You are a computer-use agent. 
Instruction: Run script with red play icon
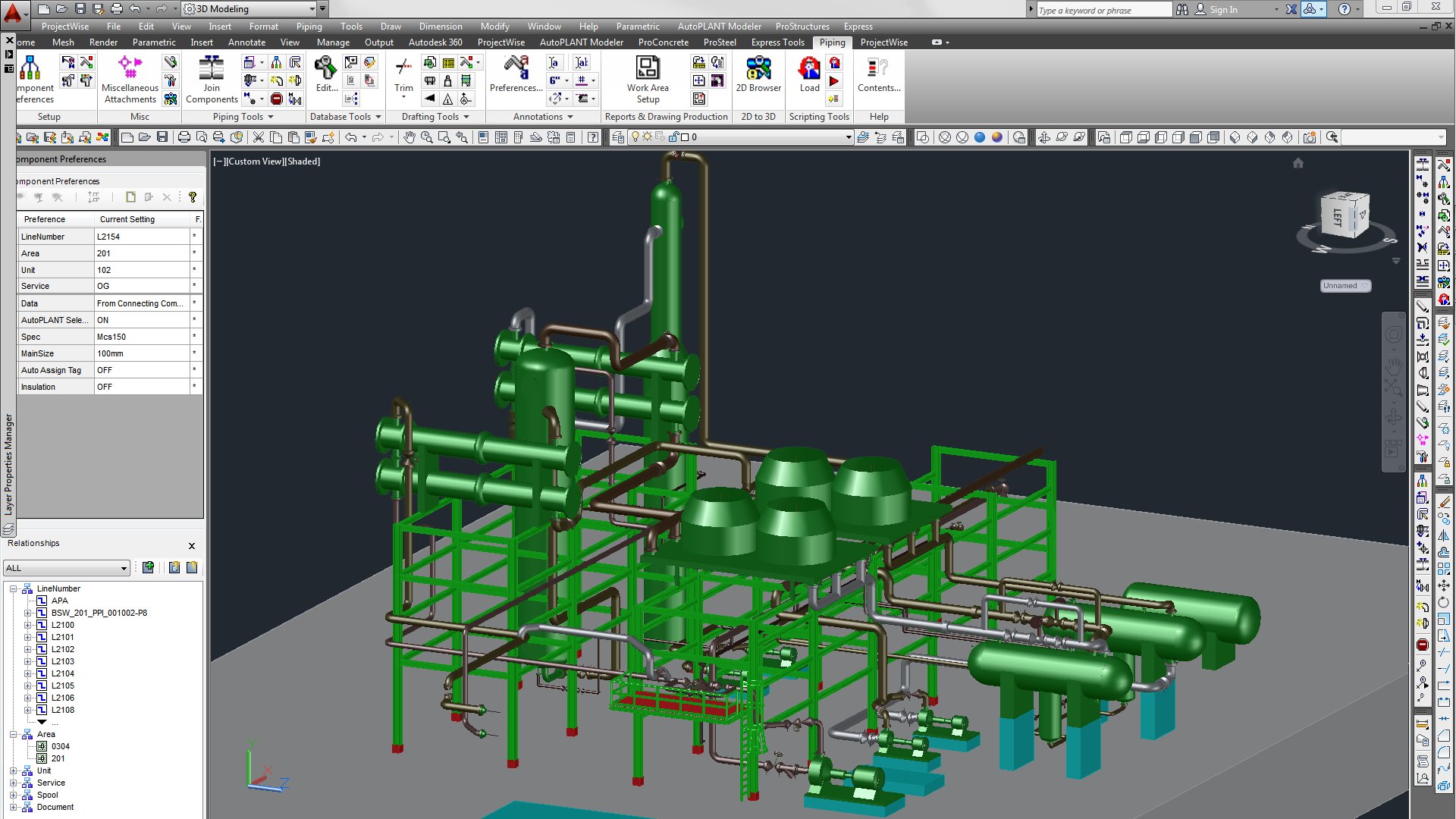pos(834,81)
